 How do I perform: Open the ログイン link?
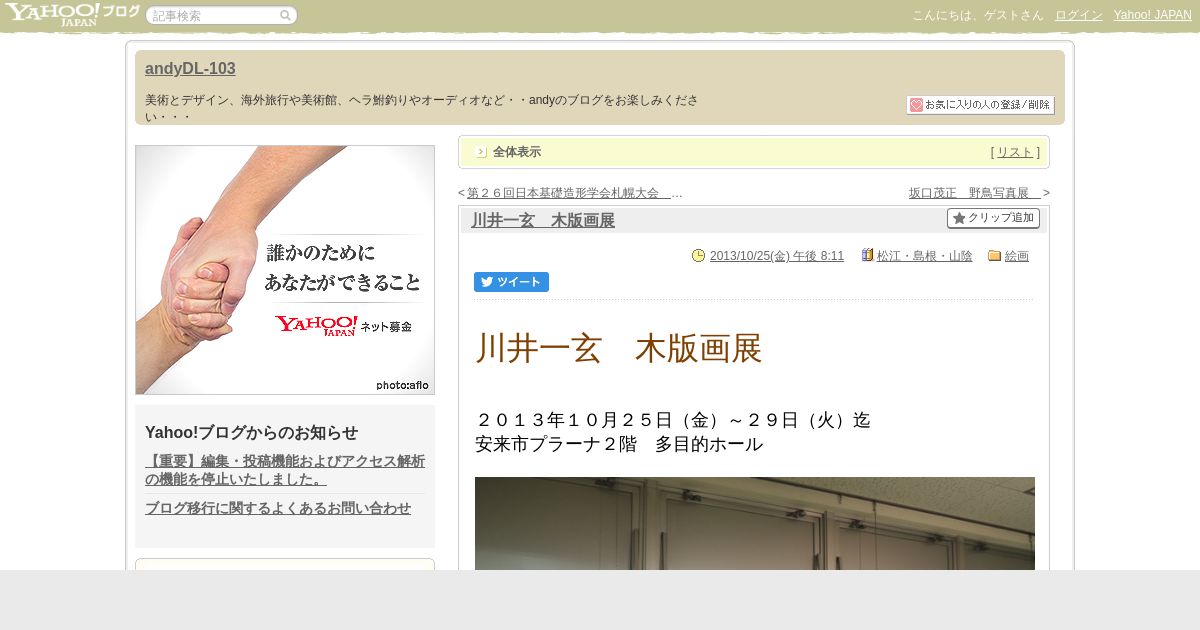(x=1078, y=15)
